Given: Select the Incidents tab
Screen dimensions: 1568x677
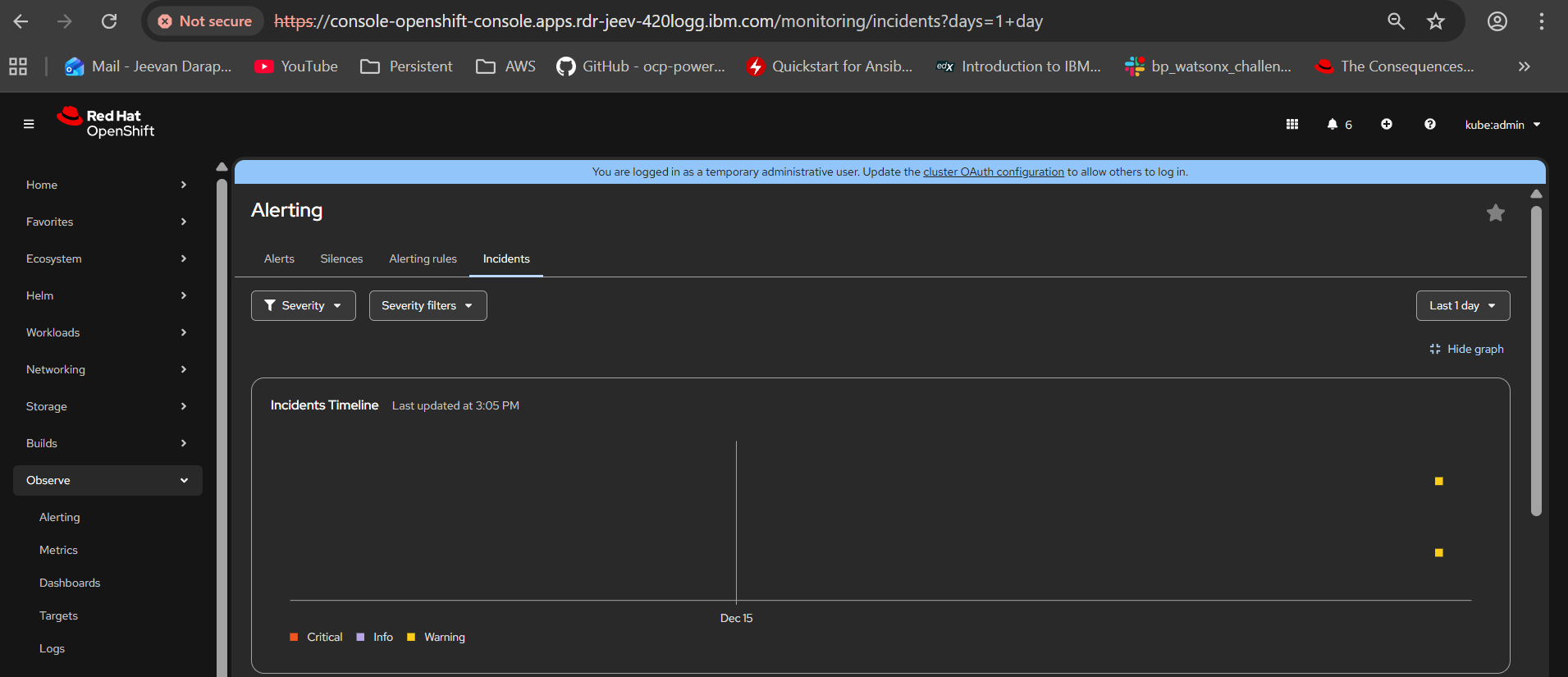Looking at the screenshot, I should coord(506,258).
